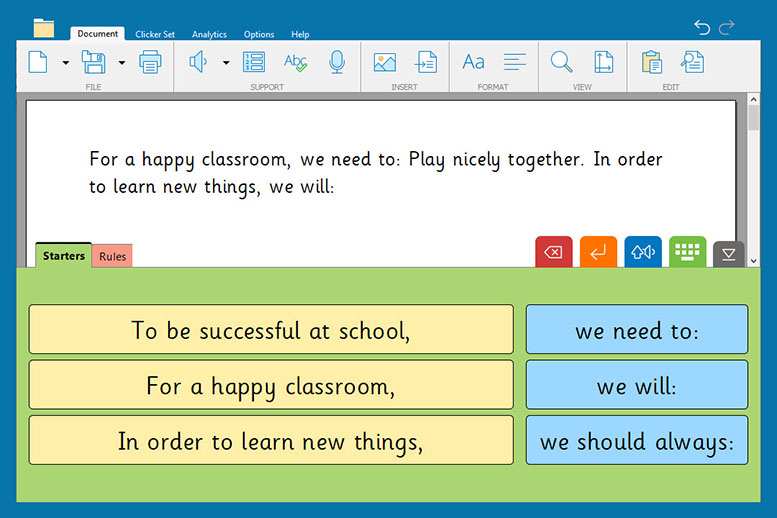Select the Rules grid tab

[113, 257]
